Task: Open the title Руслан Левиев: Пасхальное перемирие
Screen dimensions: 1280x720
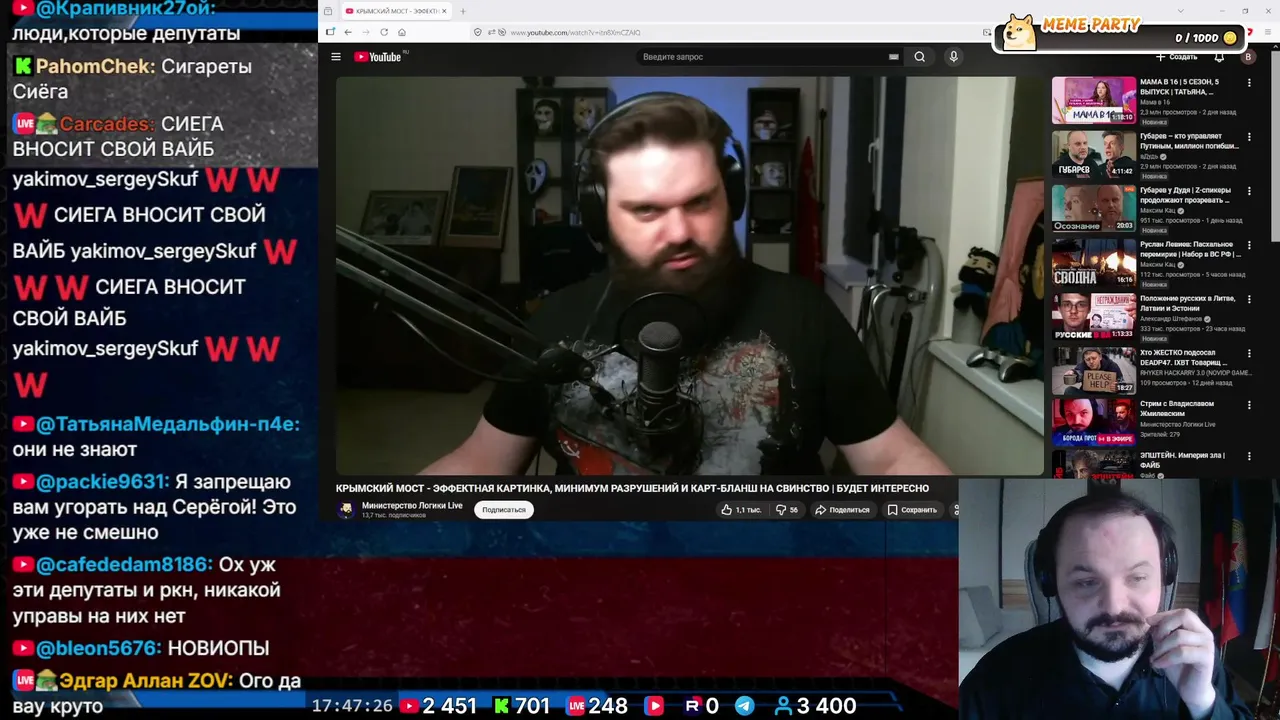Action: tap(1189, 249)
